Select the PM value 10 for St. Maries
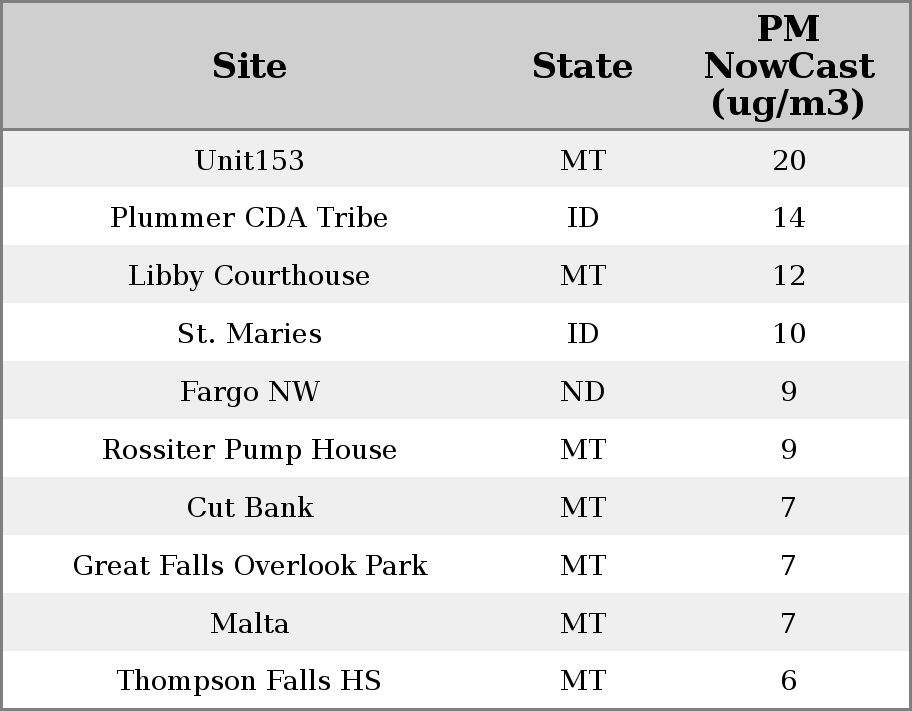The width and height of the screenshot is (912, 711). coord(788,334)
